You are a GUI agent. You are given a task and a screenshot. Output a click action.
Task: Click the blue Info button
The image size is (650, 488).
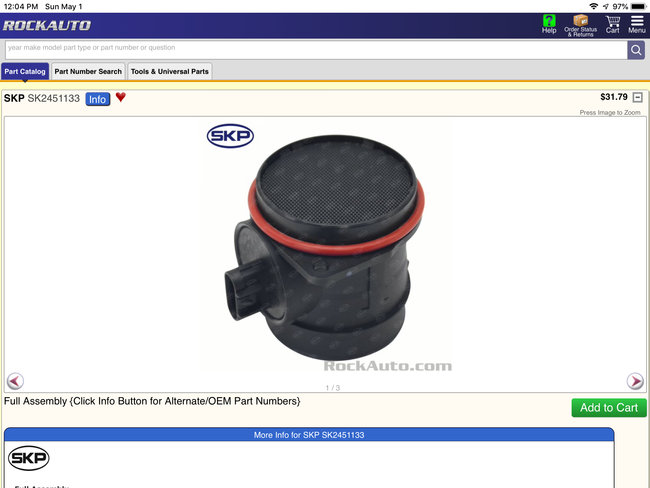coord(98,99)
